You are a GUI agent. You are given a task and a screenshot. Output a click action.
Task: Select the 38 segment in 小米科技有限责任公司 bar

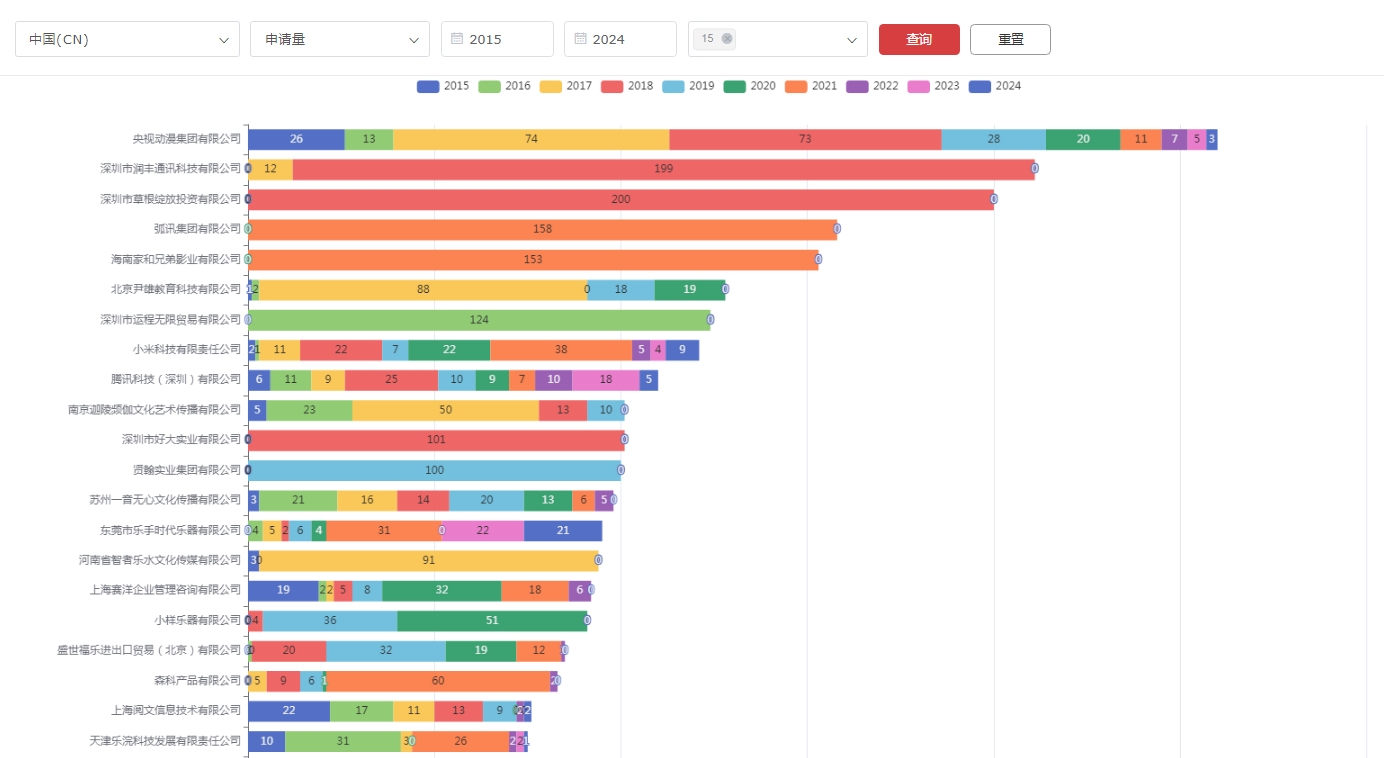tap(561, 349)
